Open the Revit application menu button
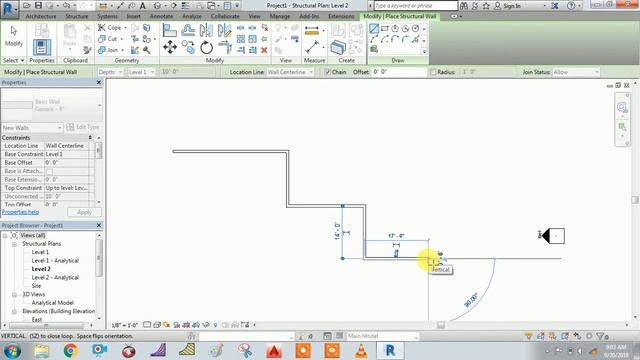The image size is (640, 360). pos(9,9)
